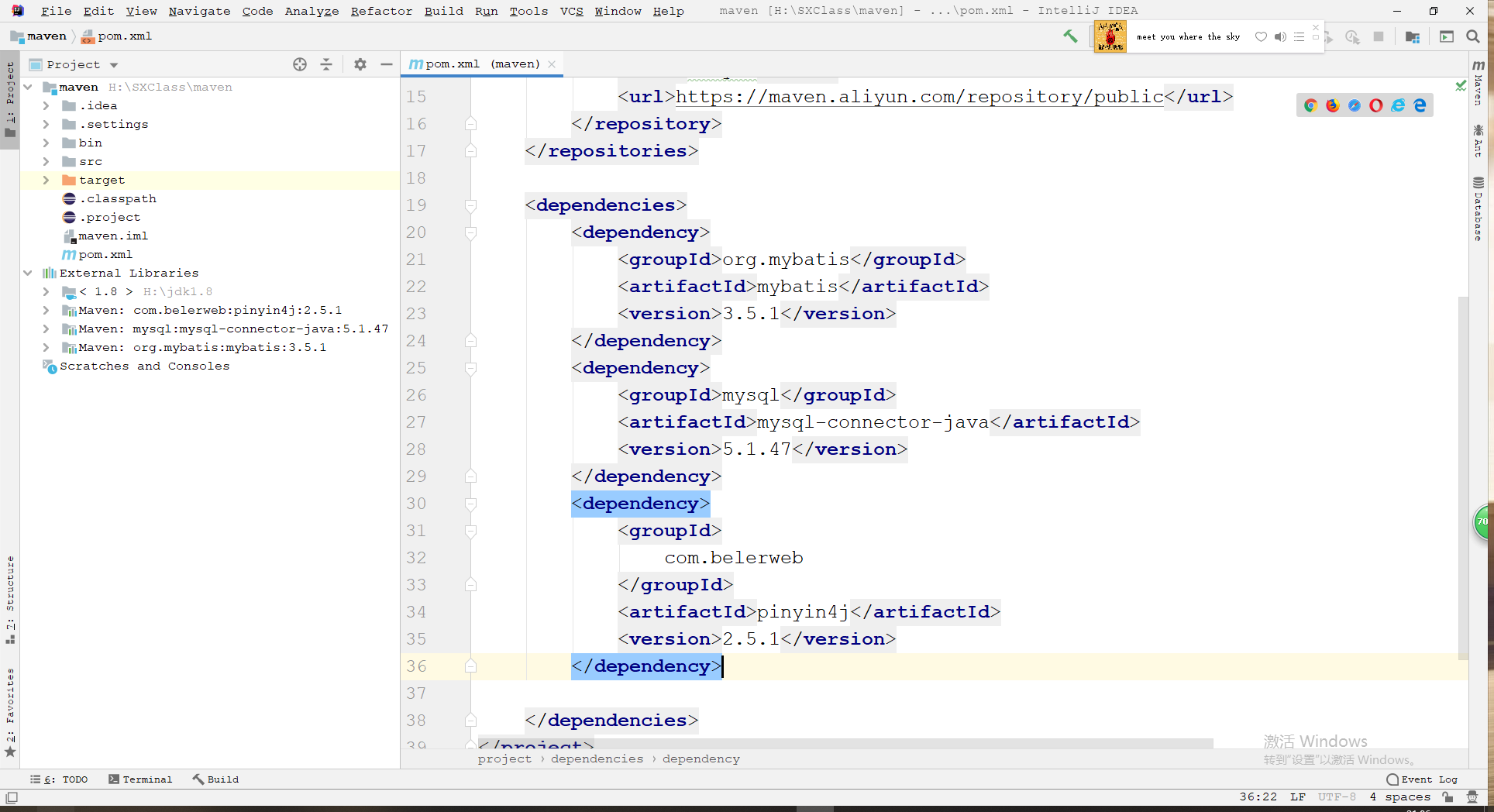Image resolution: width=1494 pixels, height=812 pixels.
Task: Expand the .idea folder
Action: [x=46, y=105]
